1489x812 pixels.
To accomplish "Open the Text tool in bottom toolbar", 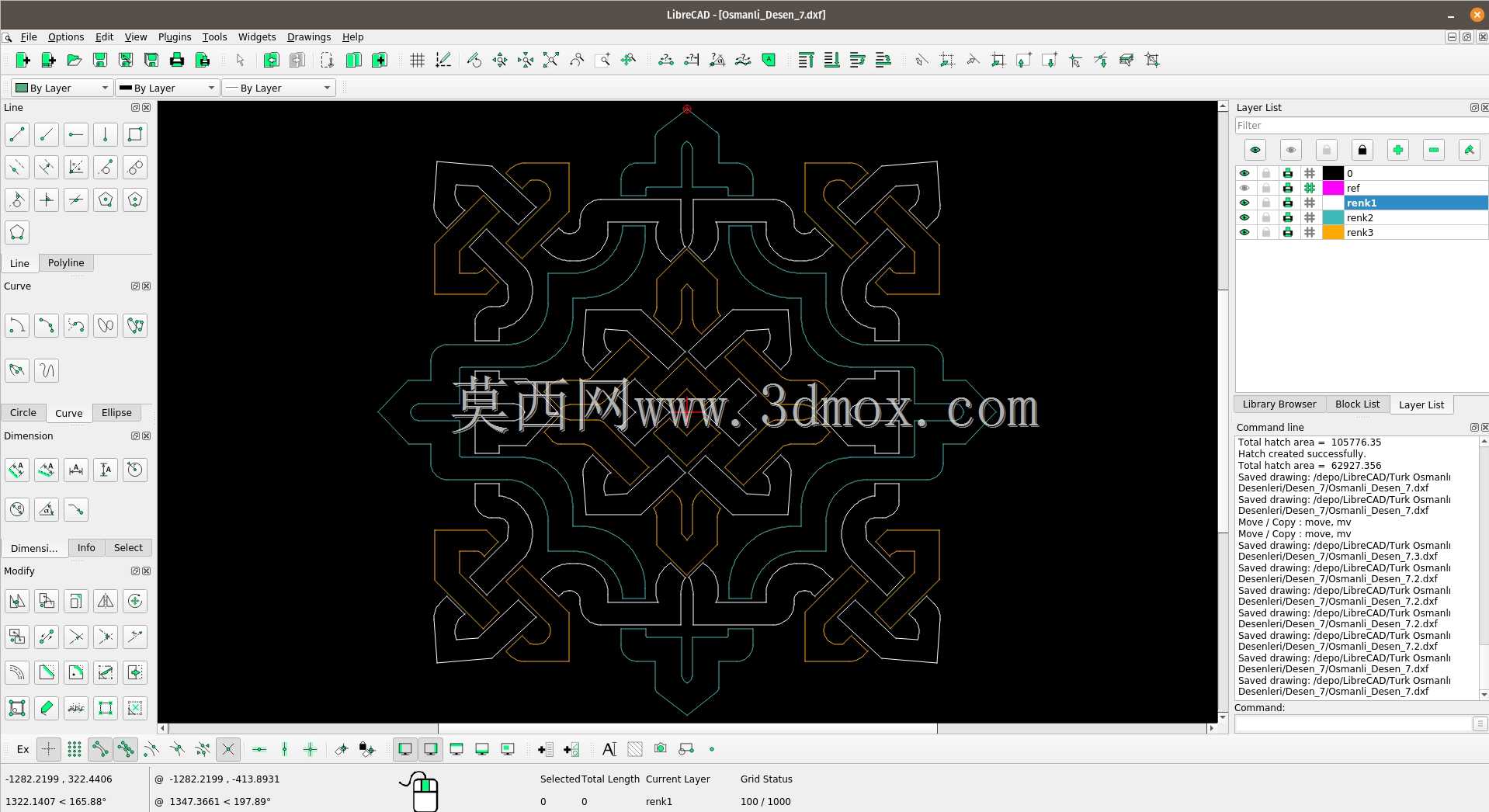I will point(609,749).
